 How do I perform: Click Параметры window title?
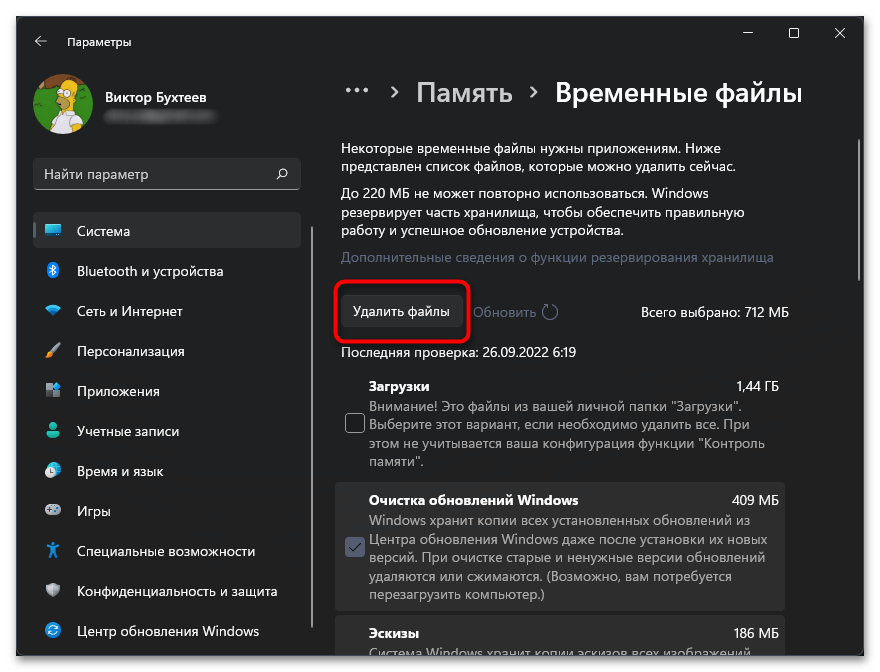pos(99,42)
